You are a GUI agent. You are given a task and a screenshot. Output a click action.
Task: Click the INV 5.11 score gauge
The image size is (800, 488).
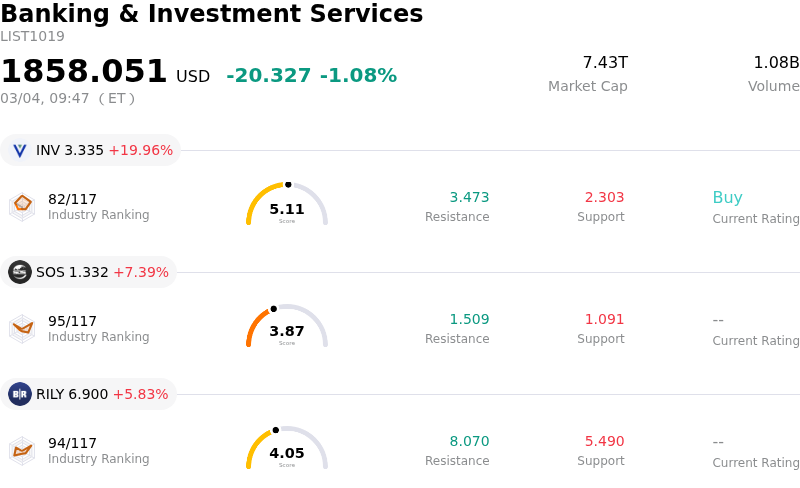287,205
